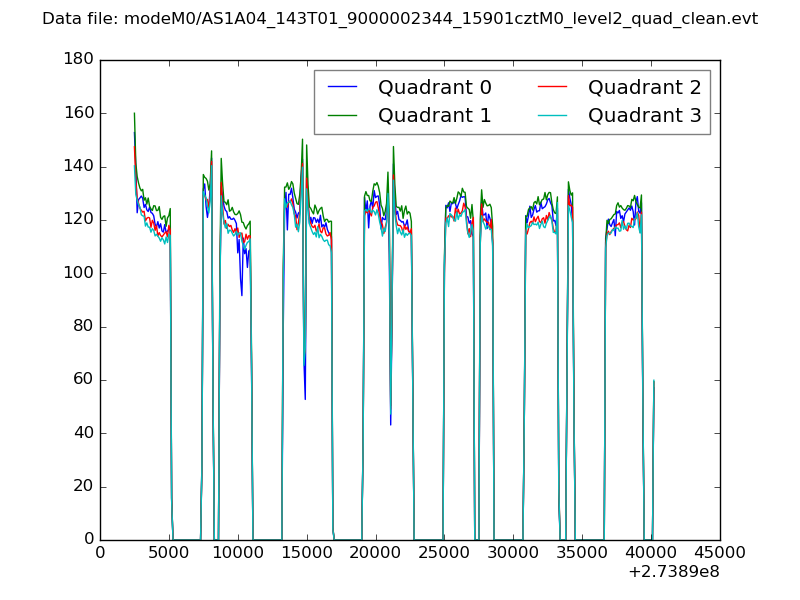Select the cyan Quadrant 3 legend line
800x600 pixels.
point(553,116)
